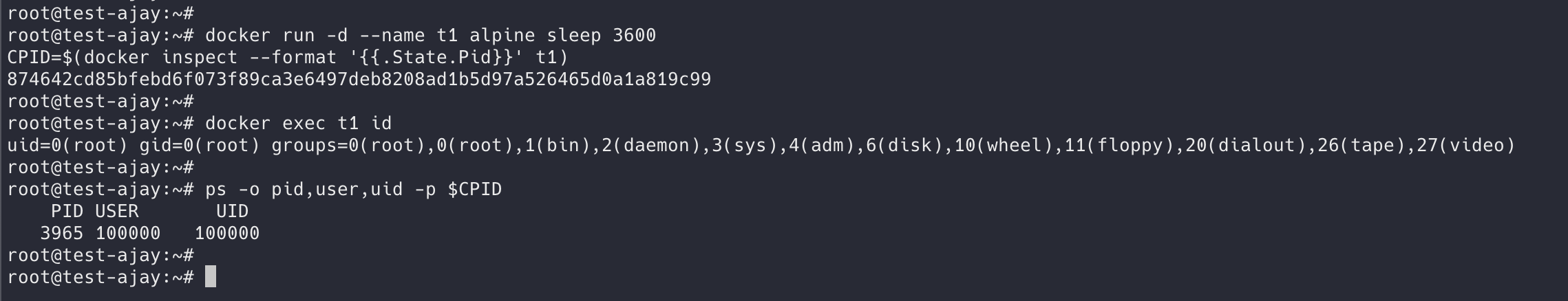
Task: Click the long container ID hash output
Action: (359, 79)
